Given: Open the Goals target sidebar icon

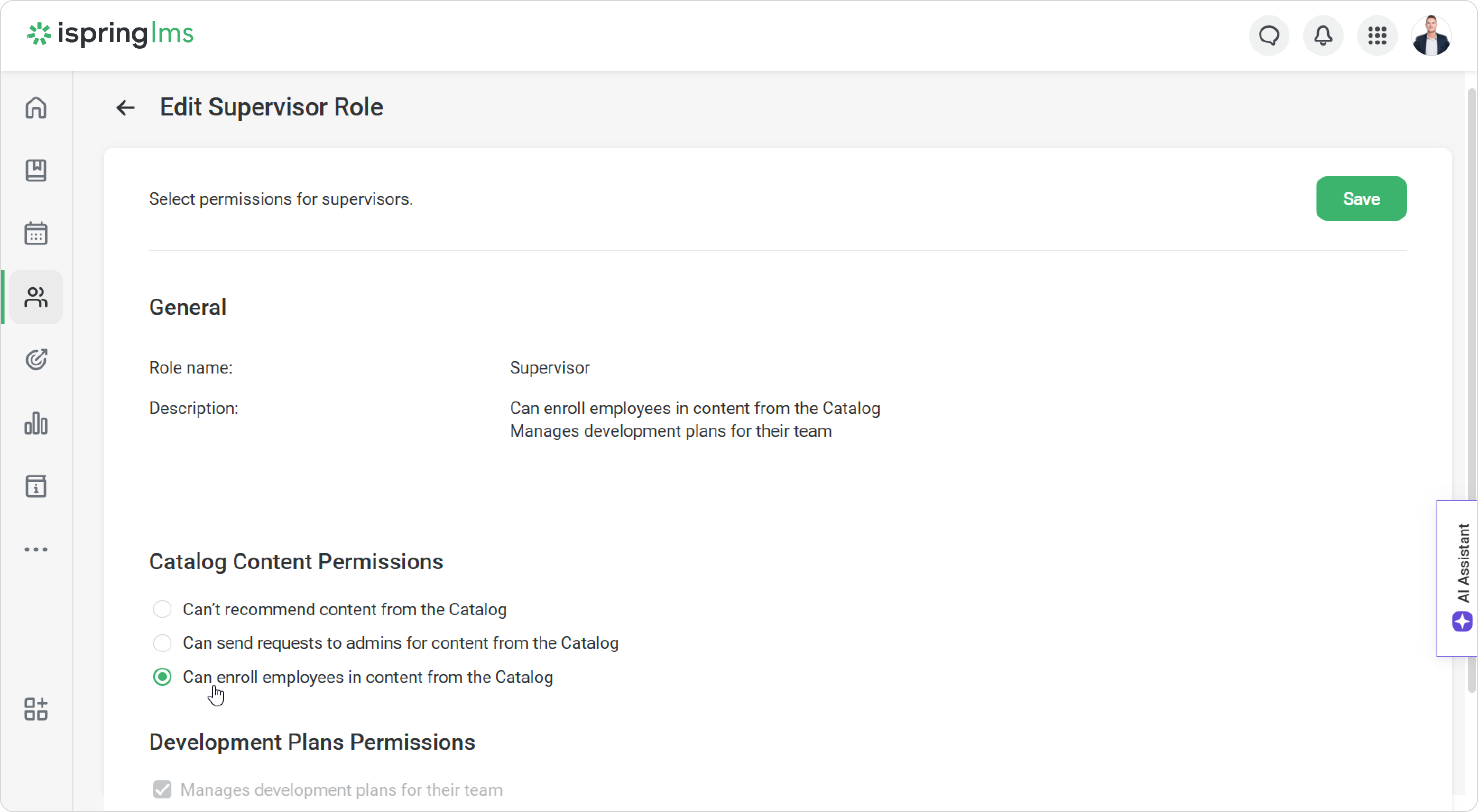Looking at the screenshot, I should coord(36,360).
